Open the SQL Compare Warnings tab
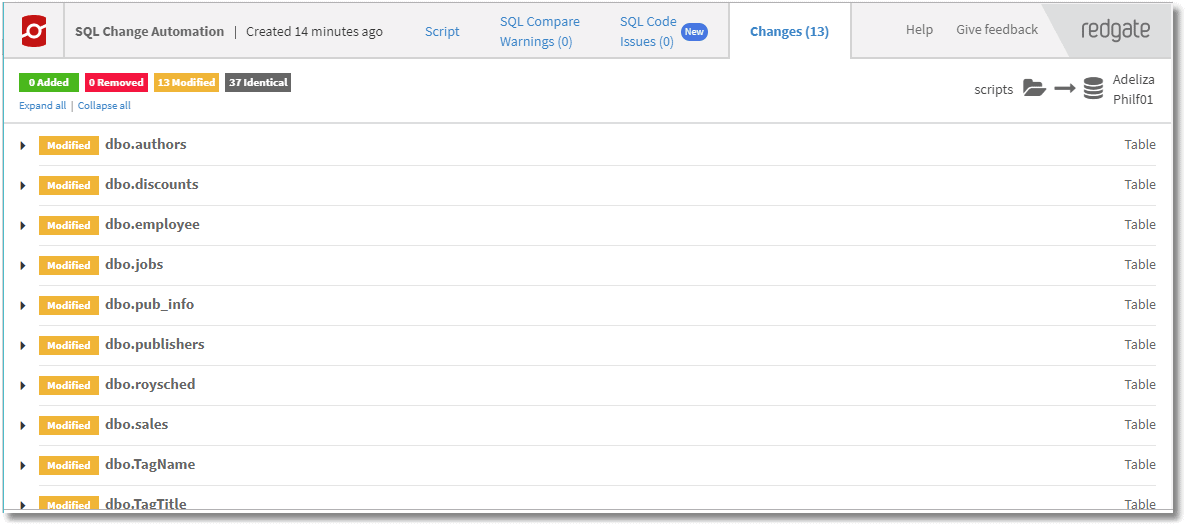 pos(540,32)
